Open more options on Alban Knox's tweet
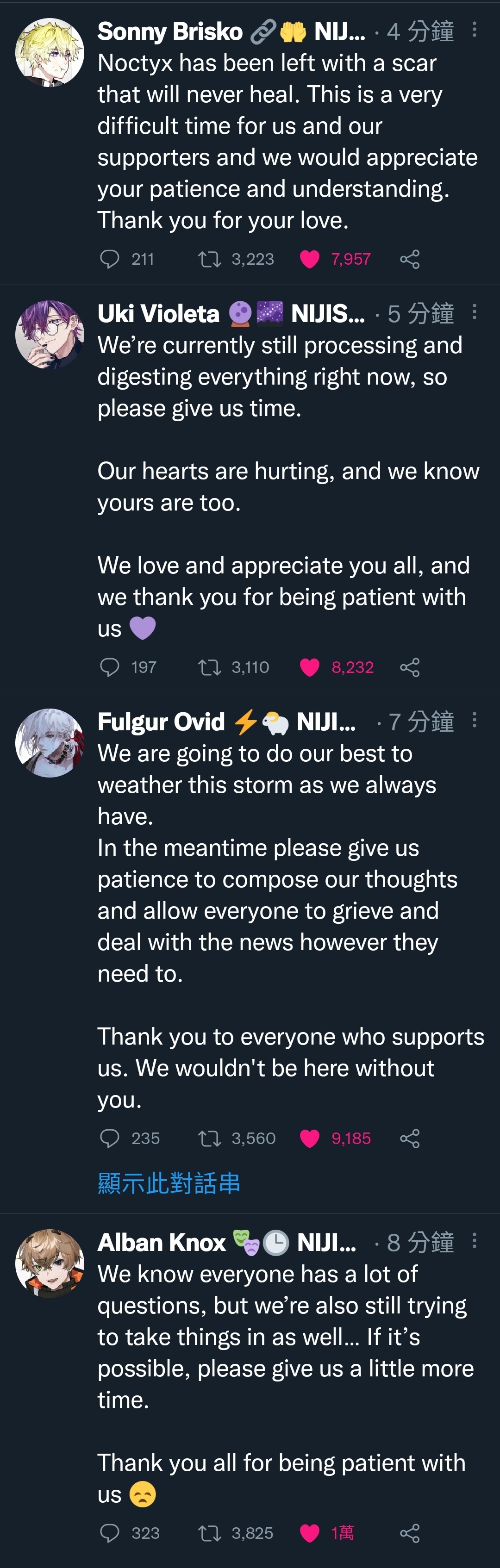Image resolution: width=500 pixels, height=1568 pixels. [475, 1241]
